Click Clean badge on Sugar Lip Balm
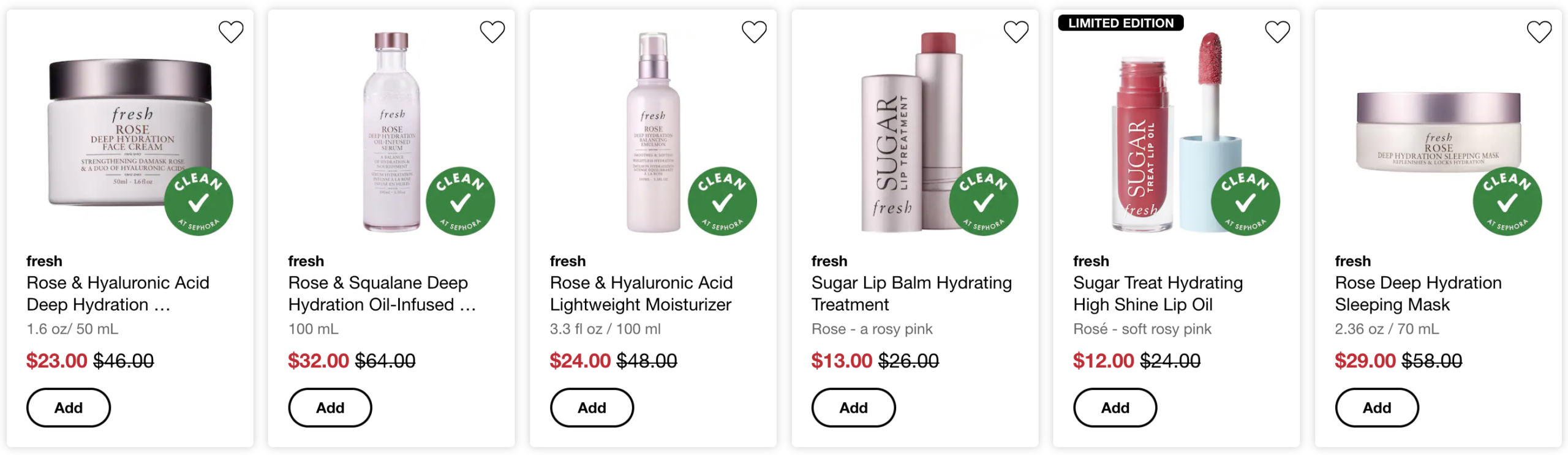The height and width of the screenshot is (455, 1568). (983, 201)
